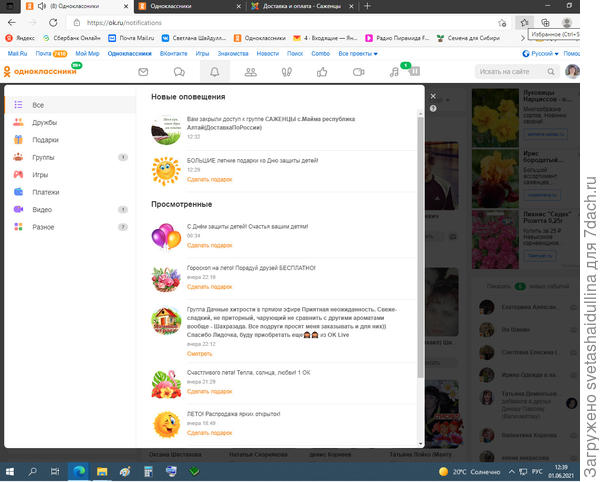This screenshot has width=600, height=482.
Task: Click the balloons notification image
Action: 166,236
